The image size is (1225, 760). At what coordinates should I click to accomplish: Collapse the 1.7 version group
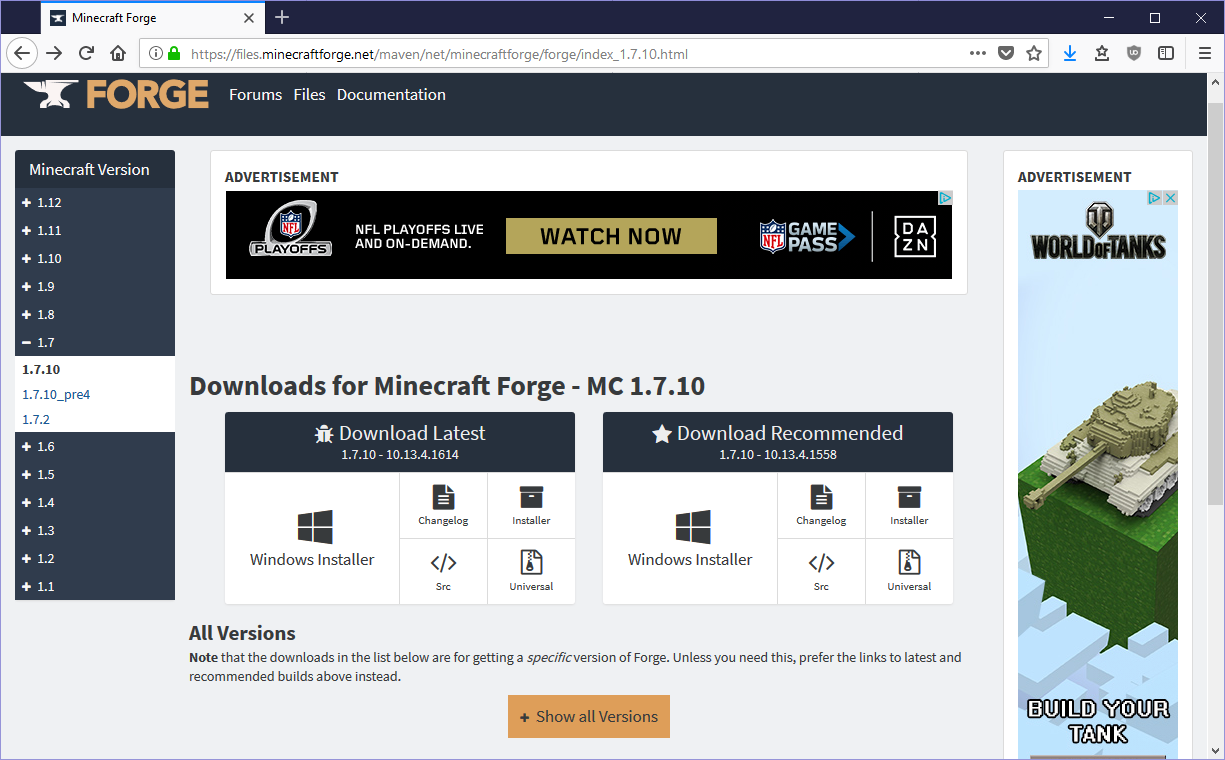tap(95, 342)
